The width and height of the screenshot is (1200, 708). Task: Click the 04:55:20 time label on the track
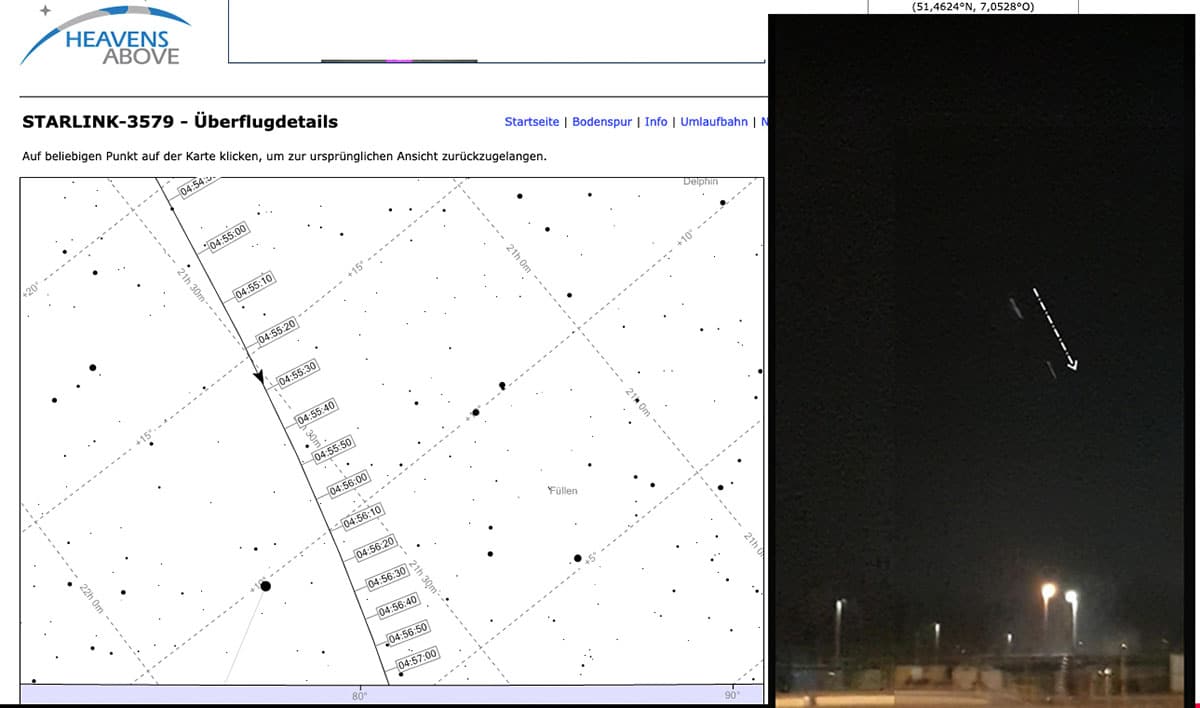pos(277,332)
